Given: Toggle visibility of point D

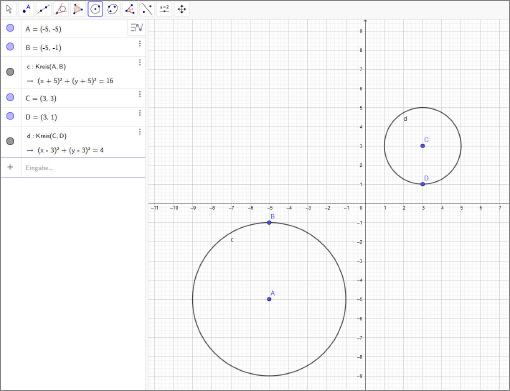Looking at the screenshot, I should (x=10, y=116).
